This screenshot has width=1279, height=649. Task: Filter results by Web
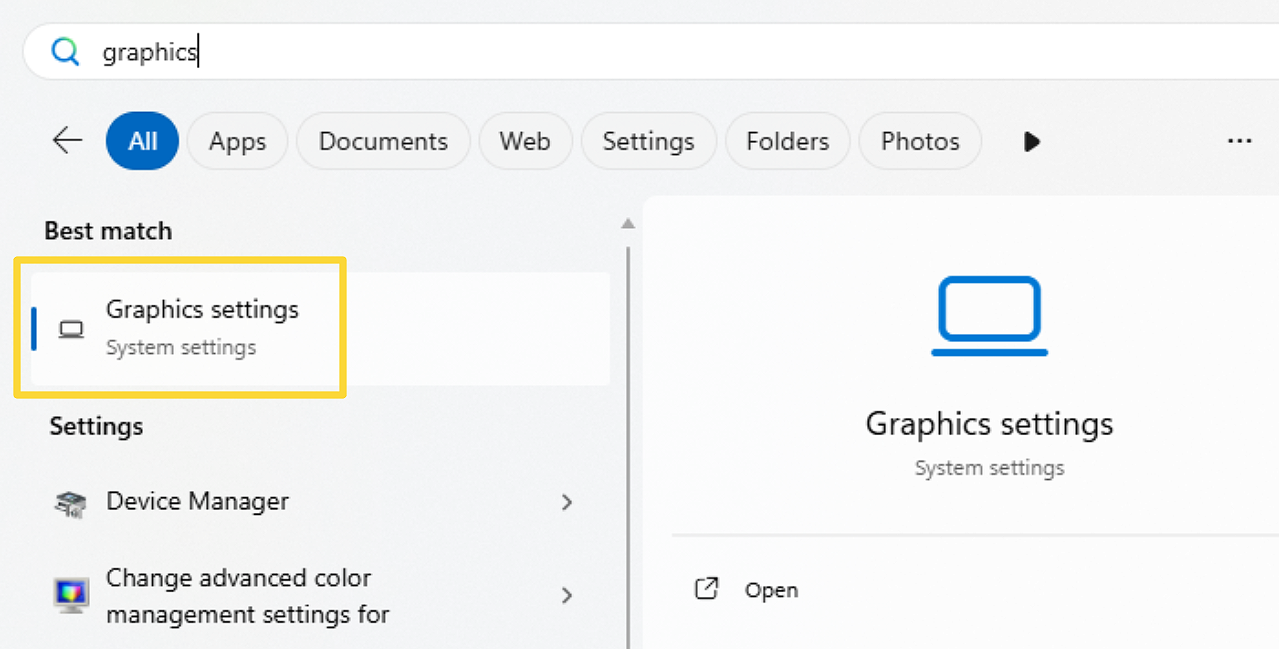point(525,142)
